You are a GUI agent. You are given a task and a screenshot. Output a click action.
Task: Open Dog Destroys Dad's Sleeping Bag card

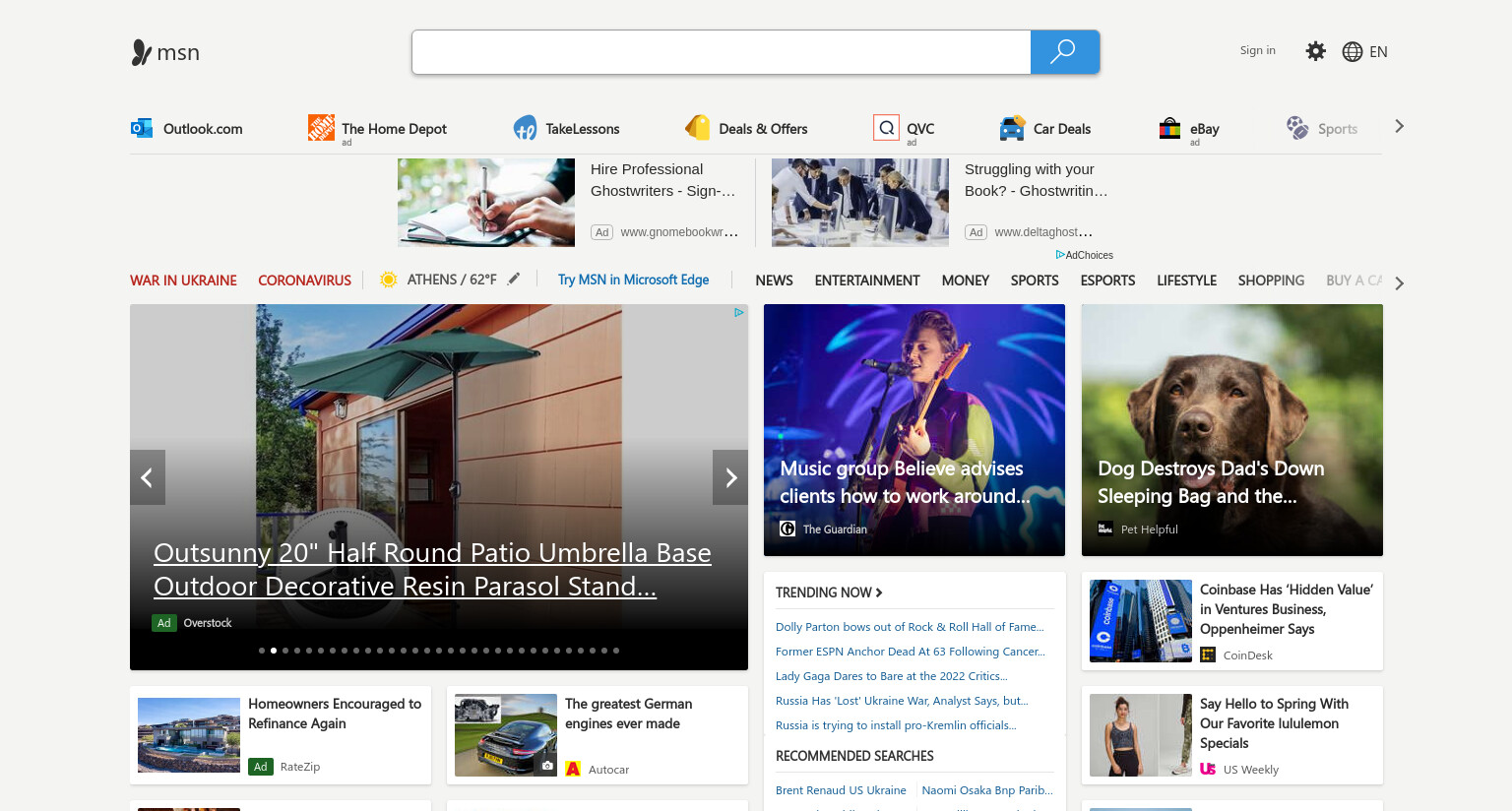(1232, 430)
